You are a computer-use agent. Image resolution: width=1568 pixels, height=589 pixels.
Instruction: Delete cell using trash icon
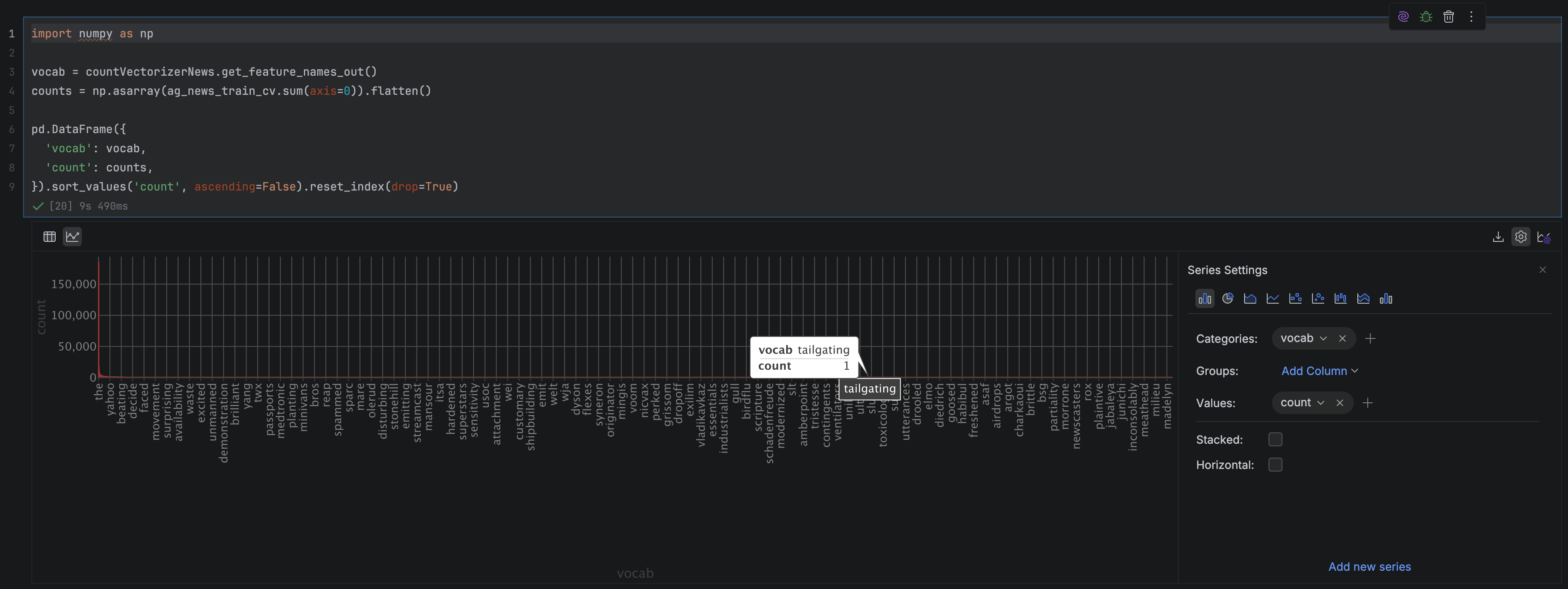tap(1448, 17)
